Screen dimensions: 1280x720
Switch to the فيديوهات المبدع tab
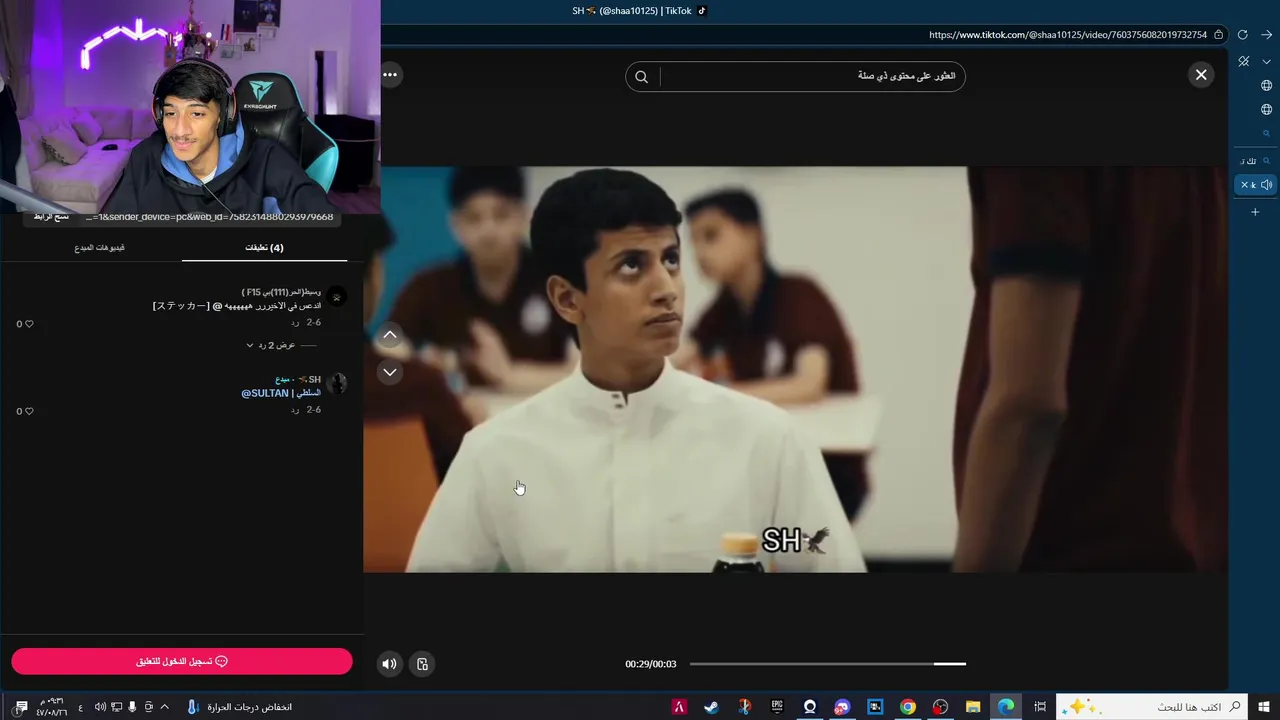[100, 247]
